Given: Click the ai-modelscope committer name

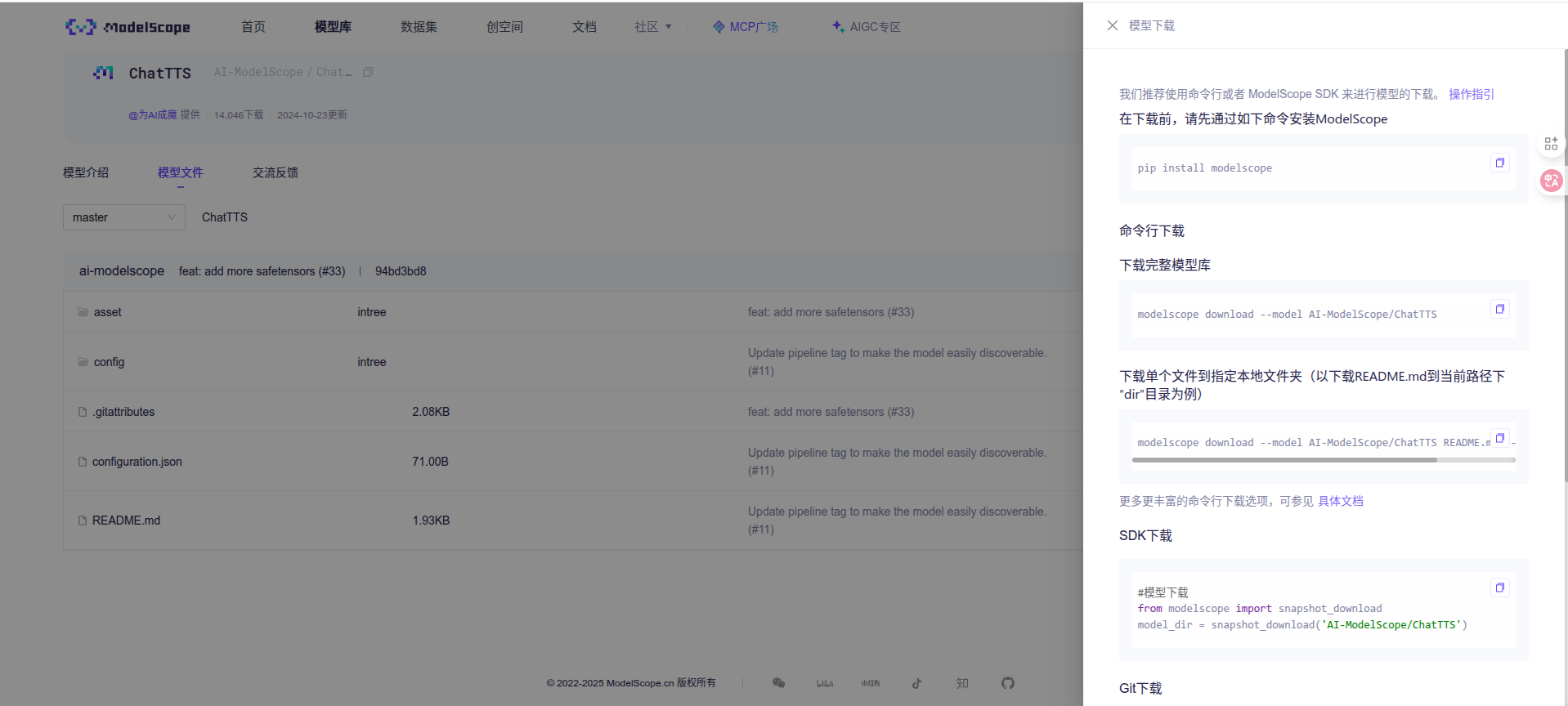Looking at the screenshot, I should point(122,271).
